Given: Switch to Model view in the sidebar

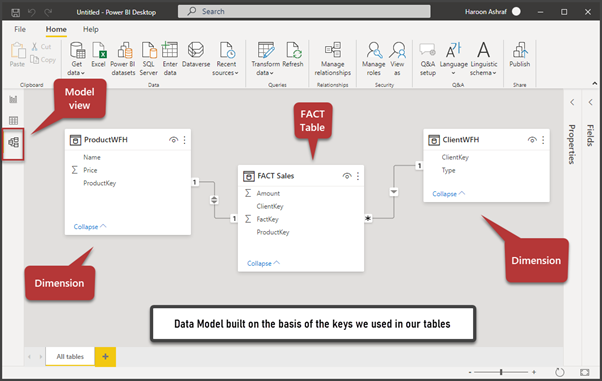Looking at the screenshot, I should pos(13,143).
